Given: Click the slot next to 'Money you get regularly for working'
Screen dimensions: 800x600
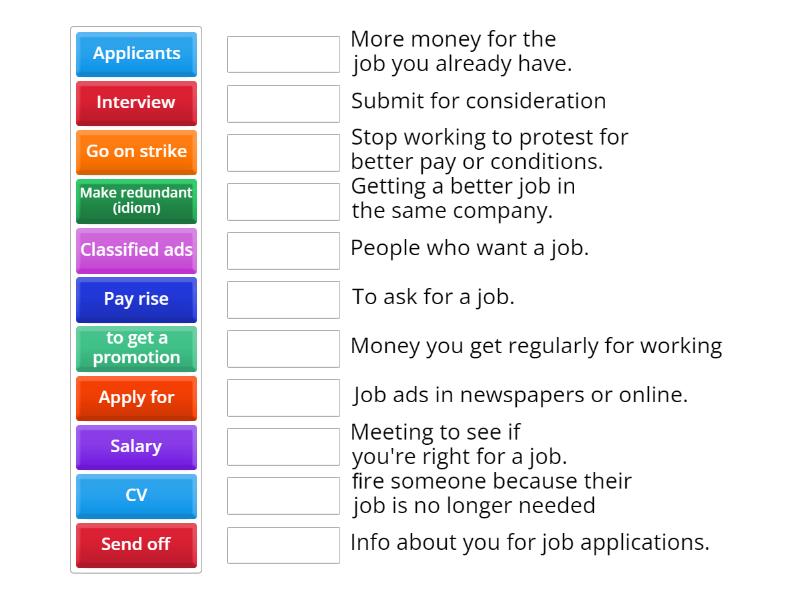Looking at the screenshot, I should tap(283, 349).
